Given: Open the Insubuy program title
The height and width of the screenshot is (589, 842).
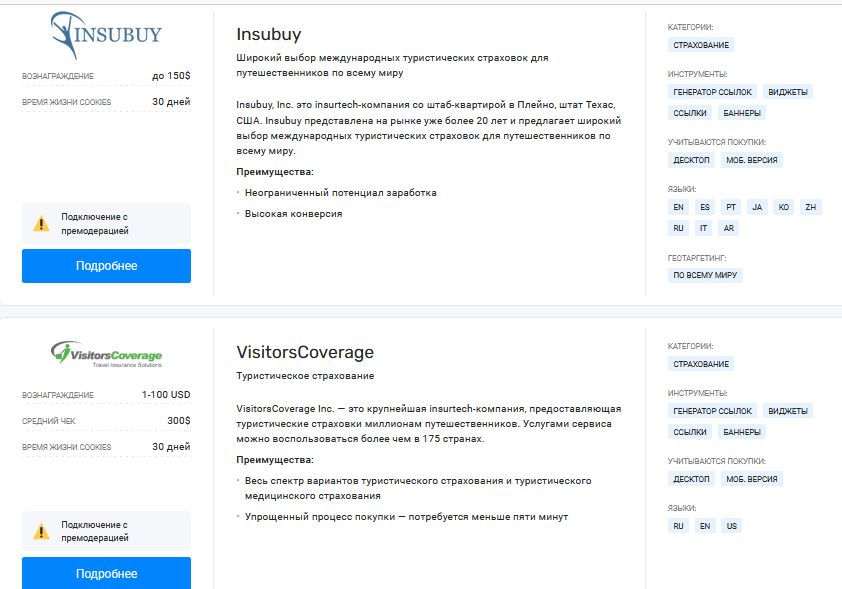Looking at the screenshot, I should click(268, 34).
